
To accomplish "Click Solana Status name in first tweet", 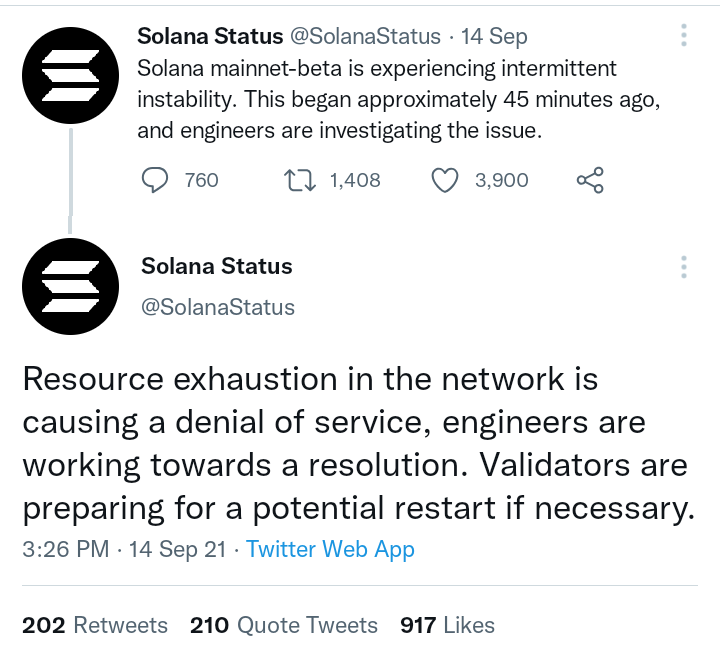I will click(210, 36).
